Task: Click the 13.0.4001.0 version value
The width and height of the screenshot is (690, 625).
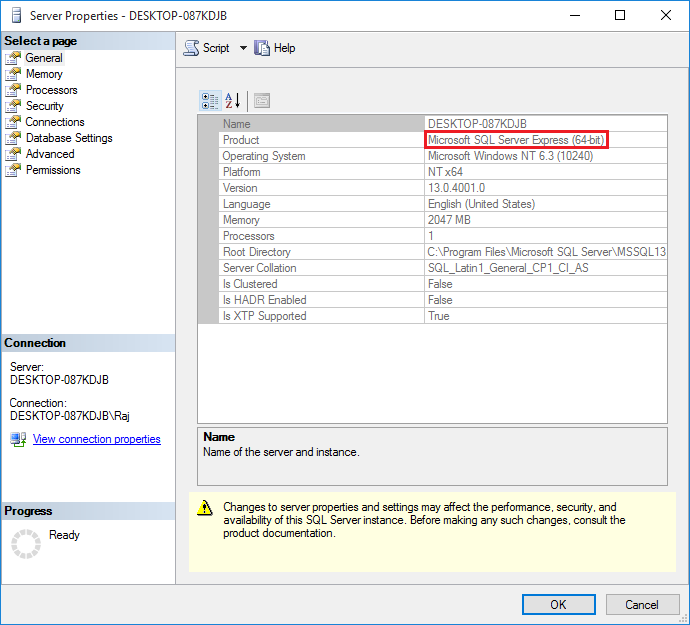Action: coord(456,188)
